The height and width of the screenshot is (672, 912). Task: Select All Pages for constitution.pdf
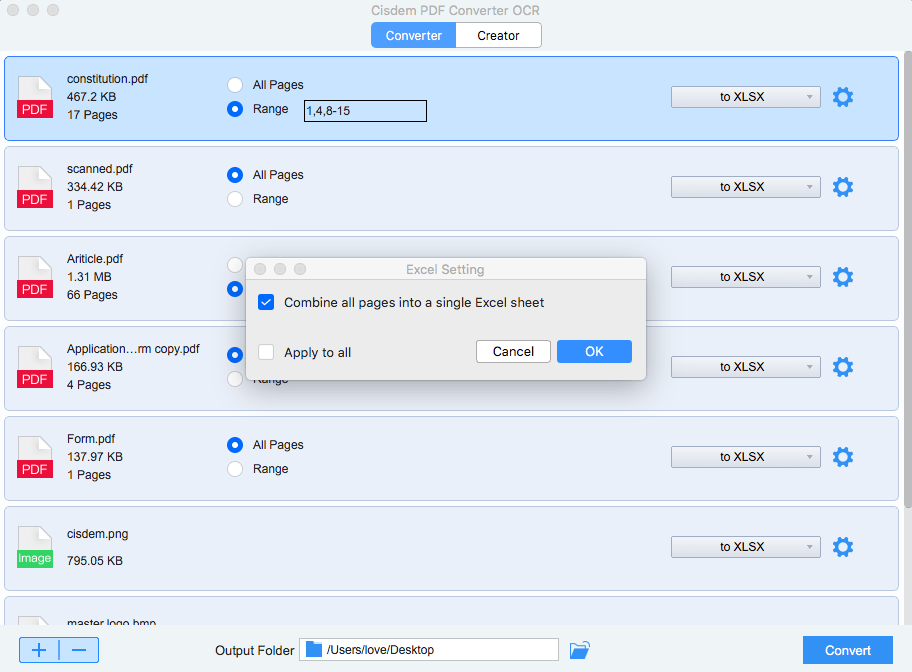tap(235, 85)
